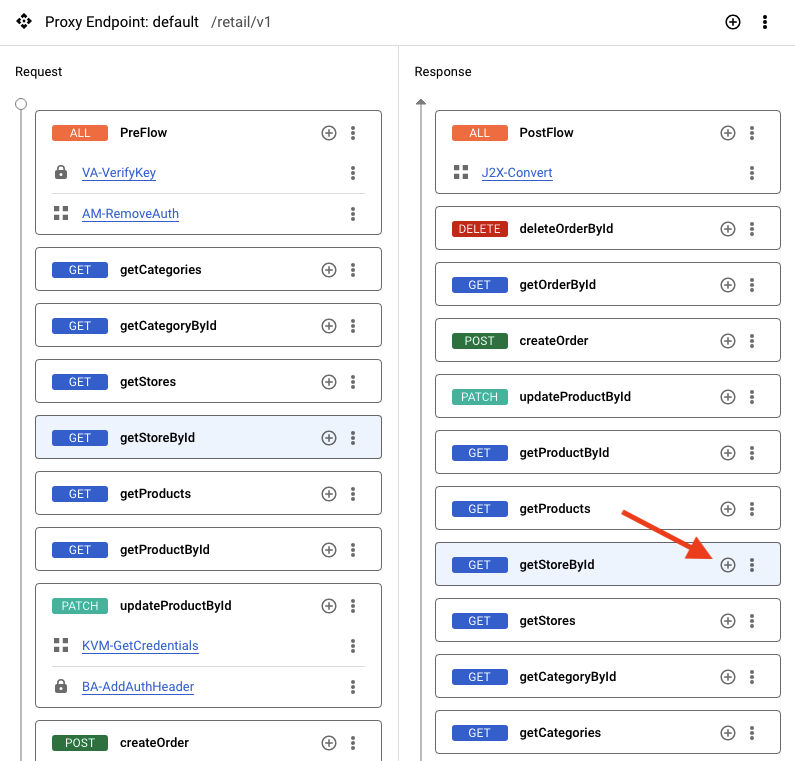This screenshot has width=795, height=761.
Task: Select the response getStores flow name
Action: pos(547,621)
